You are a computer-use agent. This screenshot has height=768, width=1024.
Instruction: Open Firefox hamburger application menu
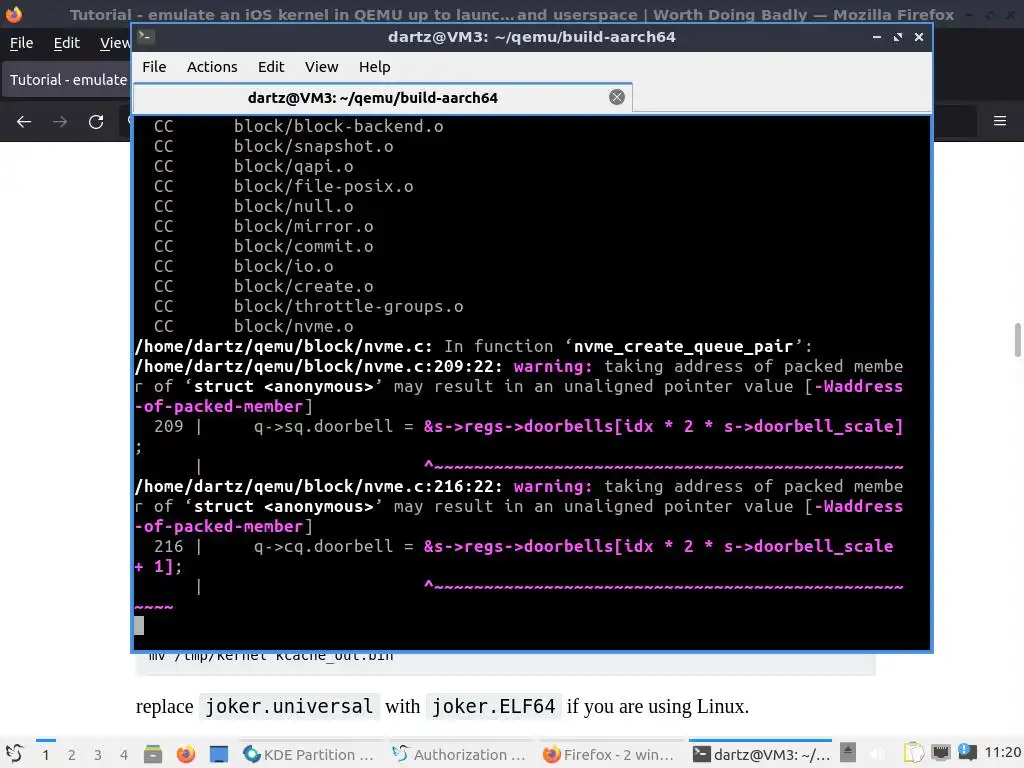click(x=1000, y=121)
